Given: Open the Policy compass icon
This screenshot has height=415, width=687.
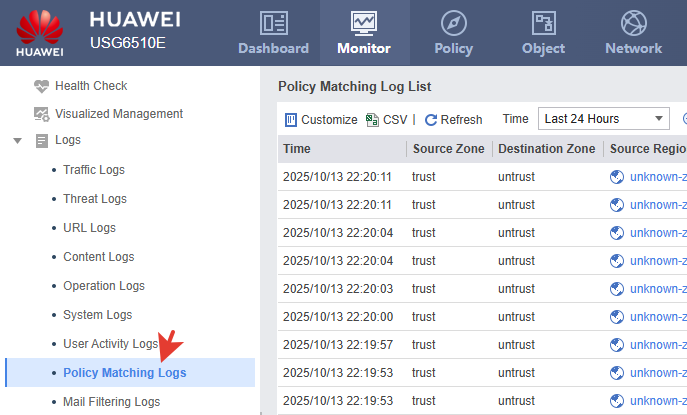Looking at the screenshot, I should pyautogui.click(x=454, y=23).
